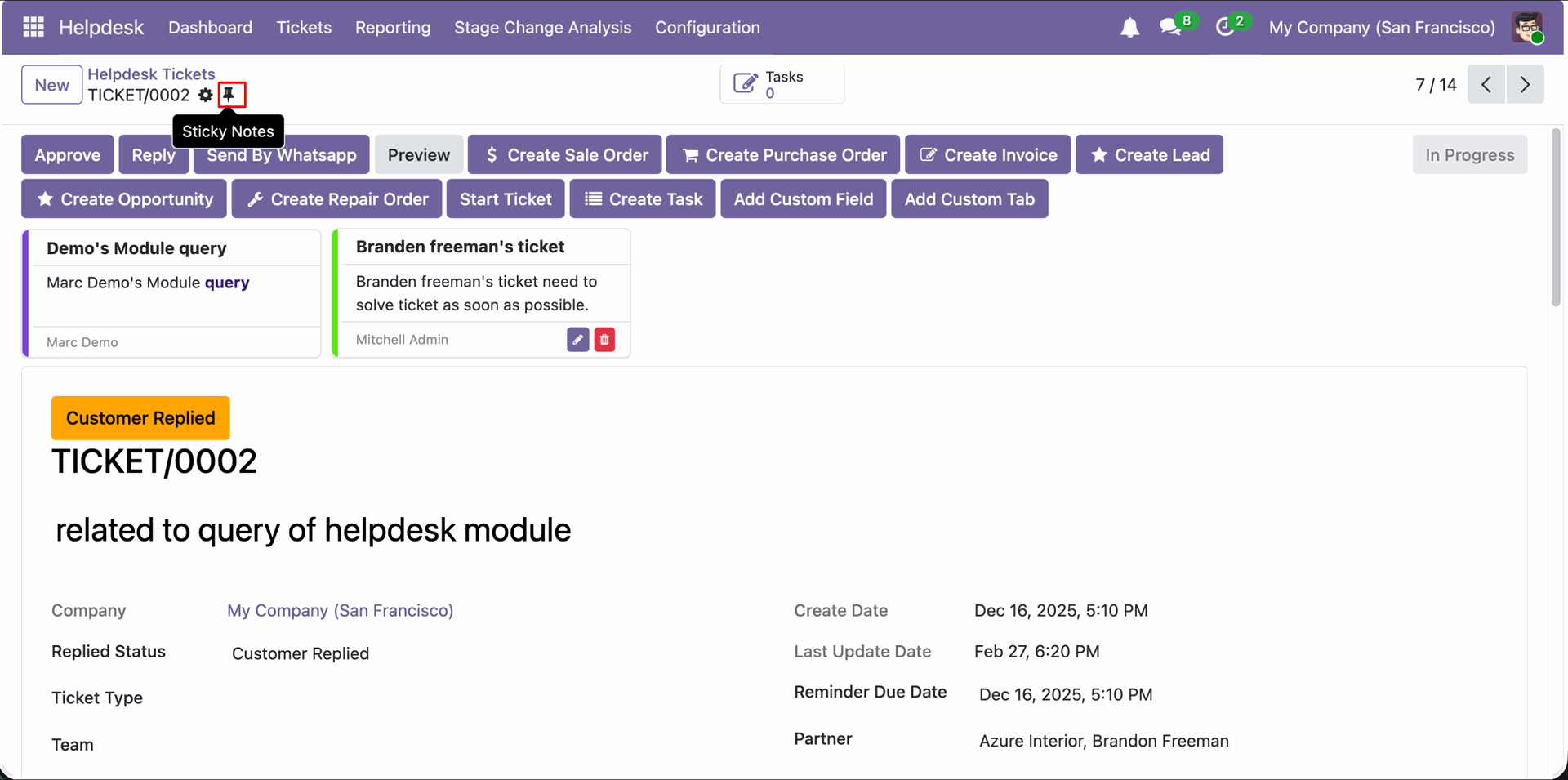Screen dimensions: 1568x780
Task: Click the Create Sale Order button
Action: coord(565,155)
